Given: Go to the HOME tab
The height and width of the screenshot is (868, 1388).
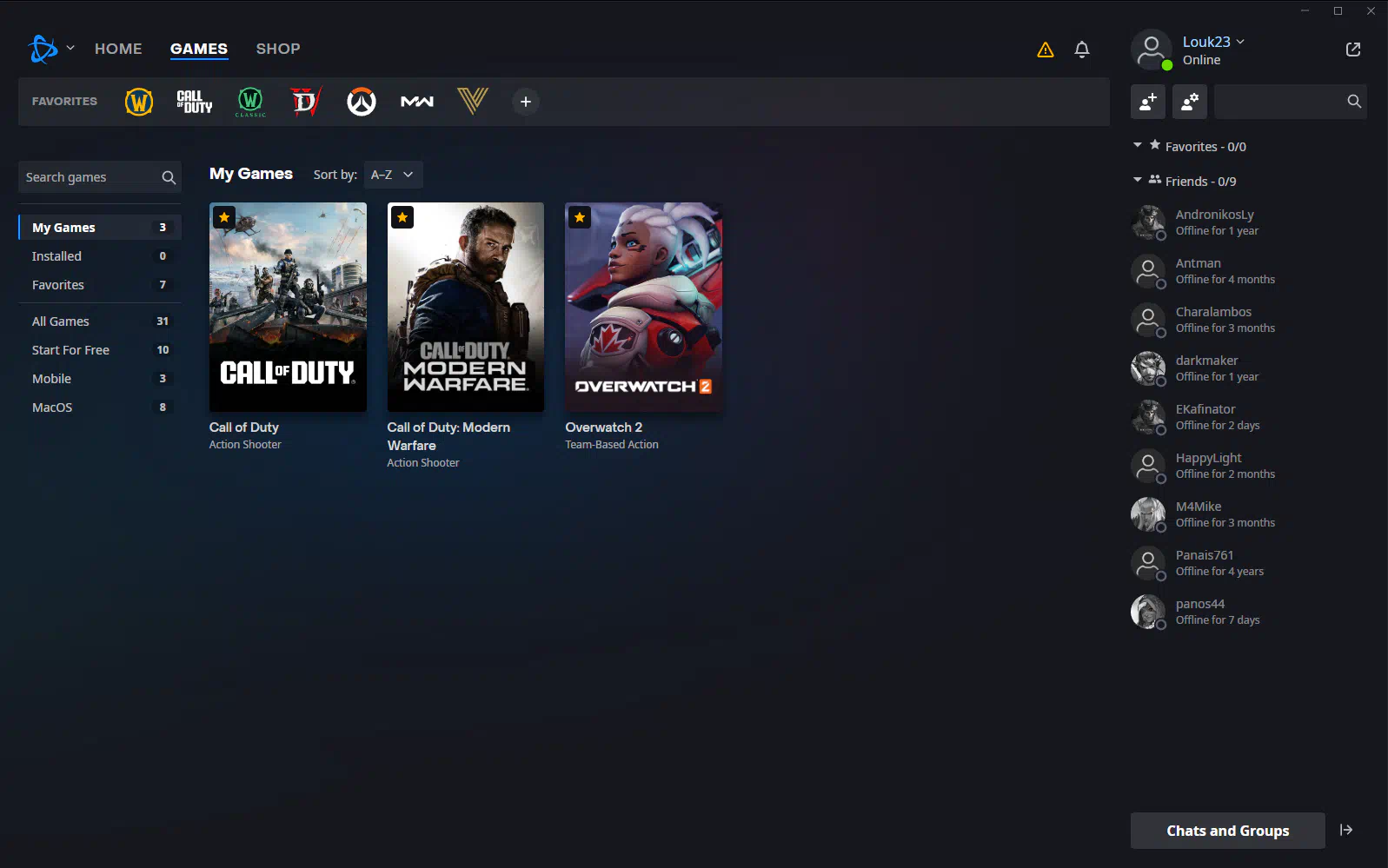Looking at the screenshot, I should pos(118,49).
